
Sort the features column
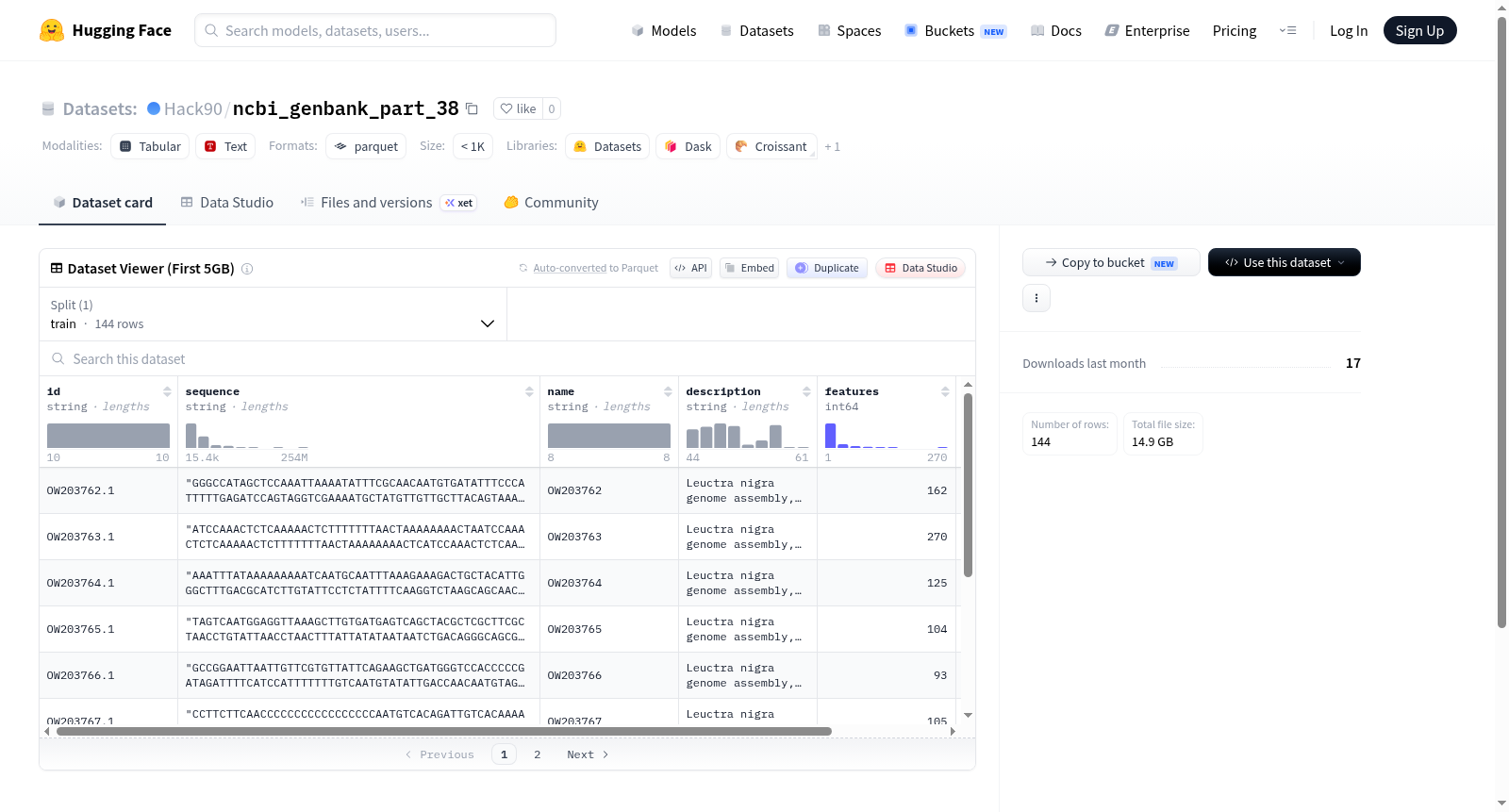click(945, 391)
